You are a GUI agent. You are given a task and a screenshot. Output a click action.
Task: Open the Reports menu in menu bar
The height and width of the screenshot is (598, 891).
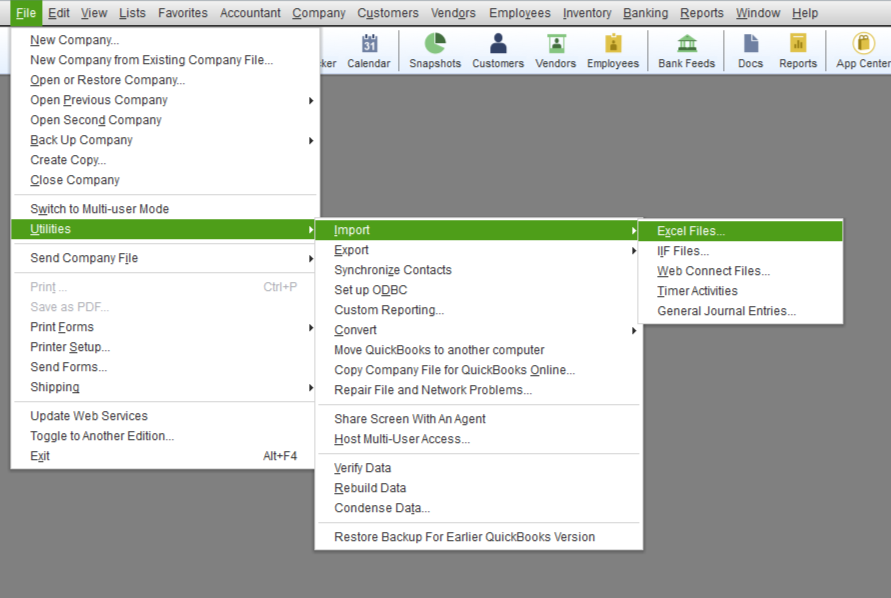pos(702,13)
